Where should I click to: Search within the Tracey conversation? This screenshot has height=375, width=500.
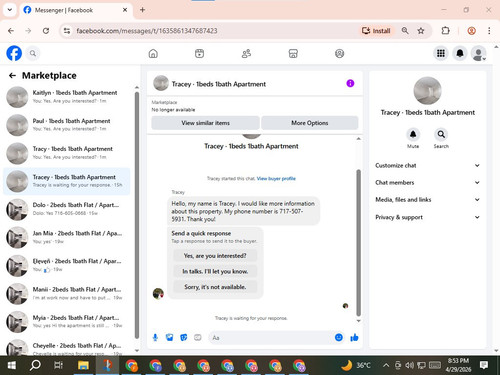click(441, 134)
